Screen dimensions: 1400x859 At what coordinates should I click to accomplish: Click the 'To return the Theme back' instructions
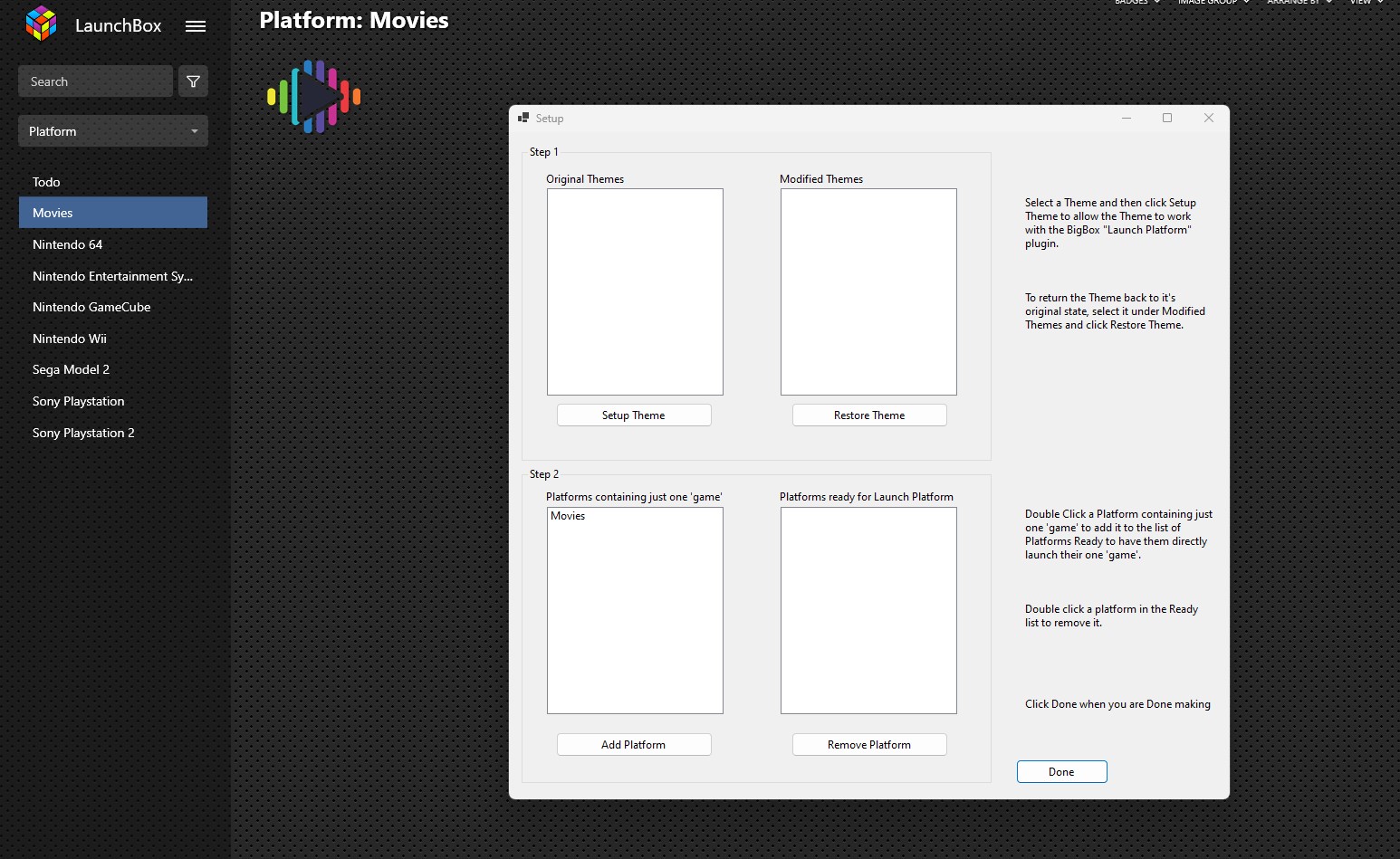pos(1116,311)
